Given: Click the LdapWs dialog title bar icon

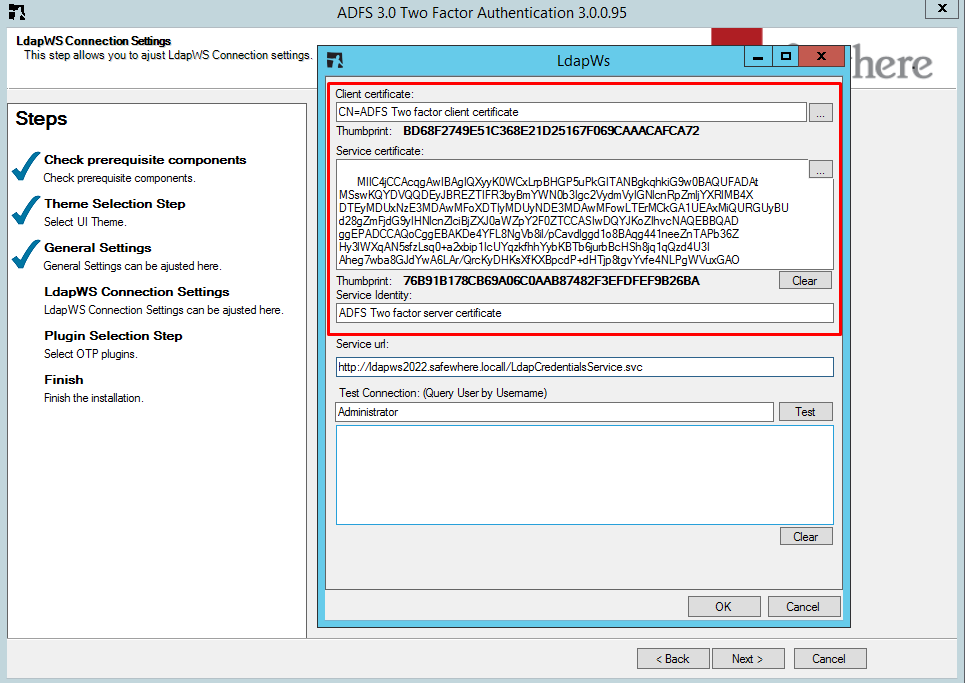Looking at the screenshot, I should [335, 60].
